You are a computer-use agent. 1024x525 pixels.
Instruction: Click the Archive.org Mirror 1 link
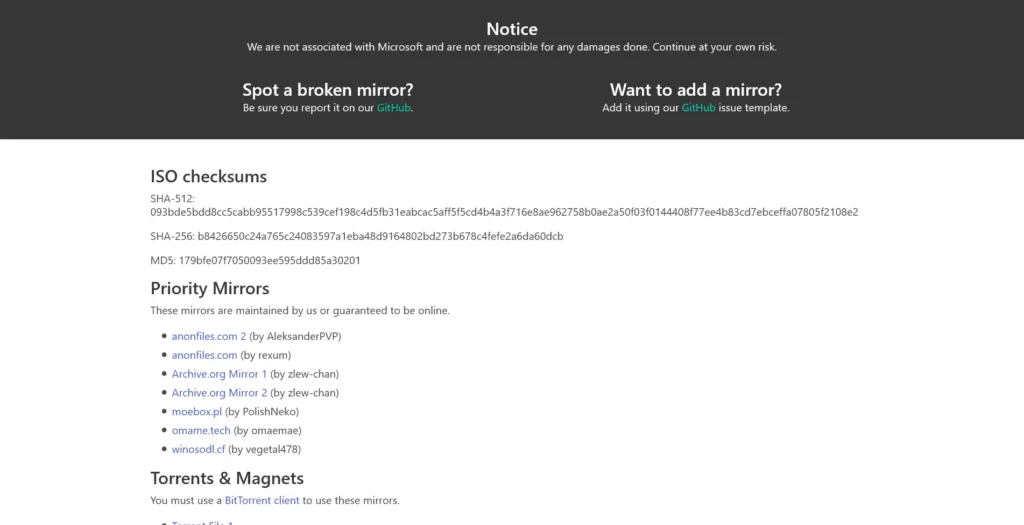[x=219, y=374]
